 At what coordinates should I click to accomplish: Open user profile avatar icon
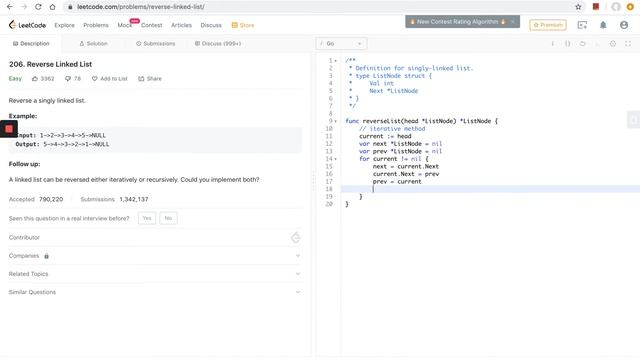tap(624, 25)
